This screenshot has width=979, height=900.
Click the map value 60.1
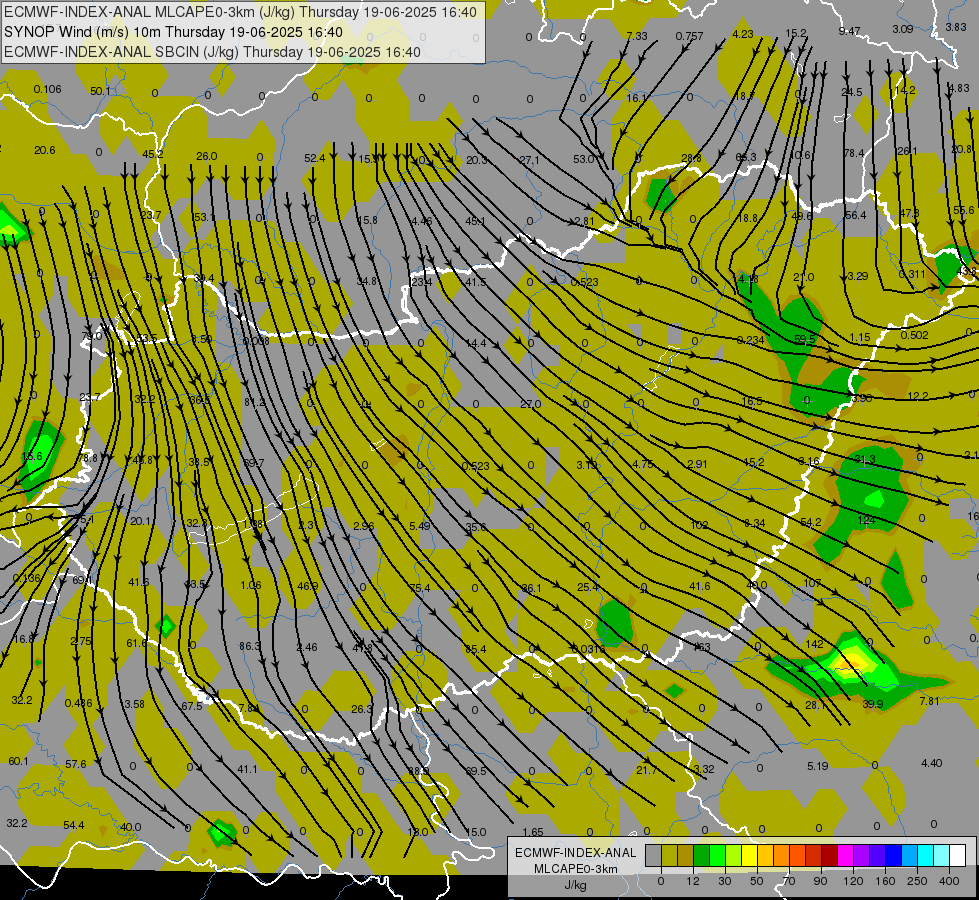pyautogui.click(x=19, y=761)
